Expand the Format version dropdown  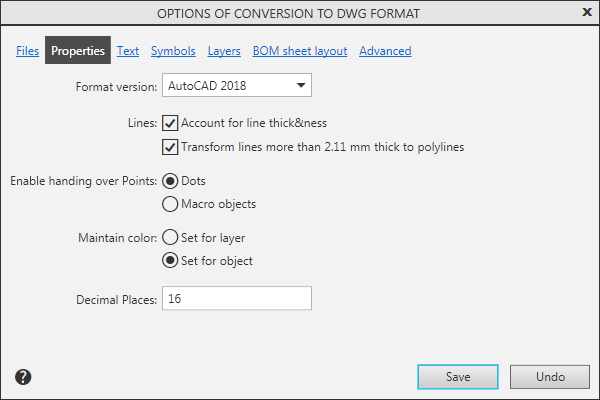click(x=236, y=86)
